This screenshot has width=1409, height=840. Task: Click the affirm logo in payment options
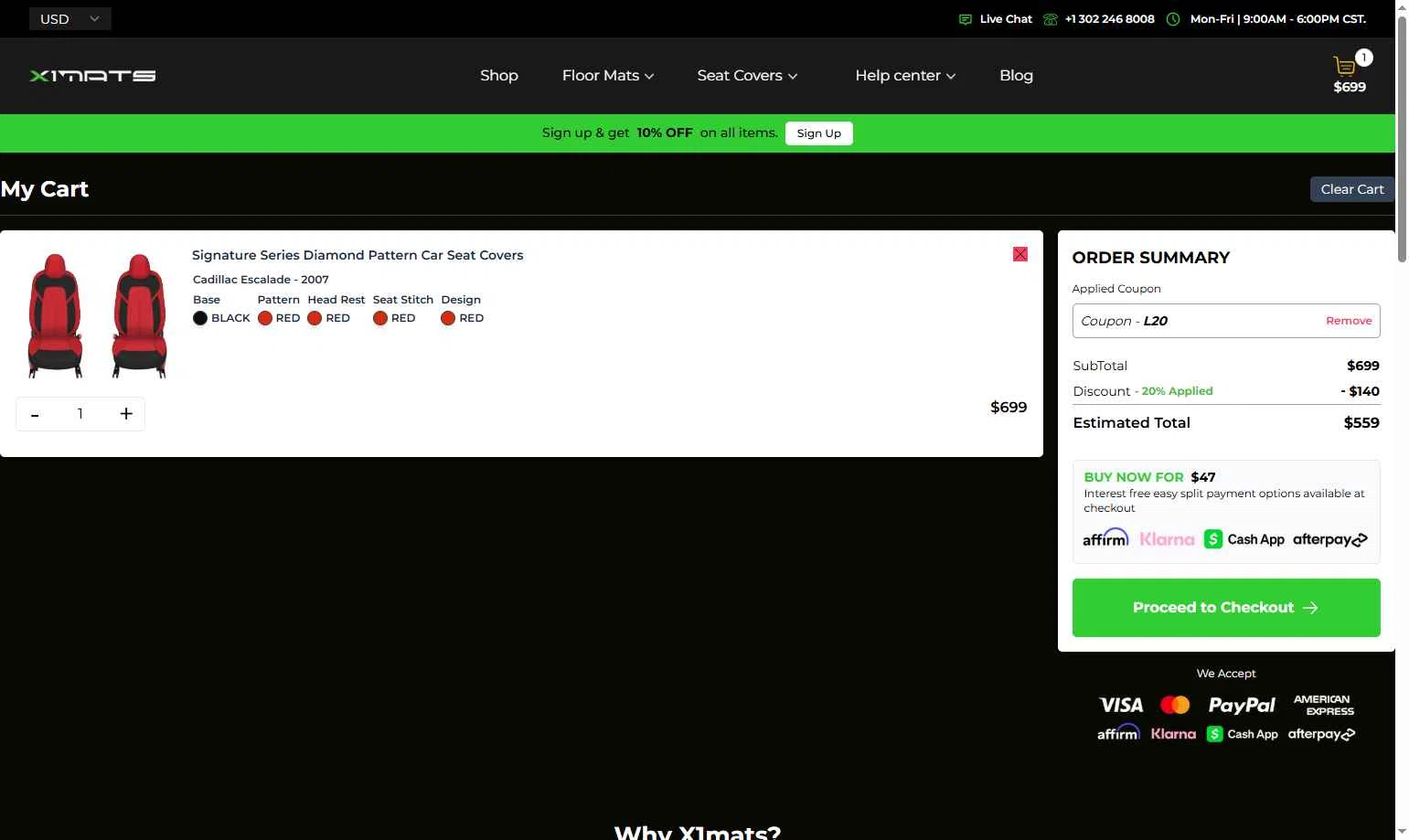click(x=1105, y=538)
